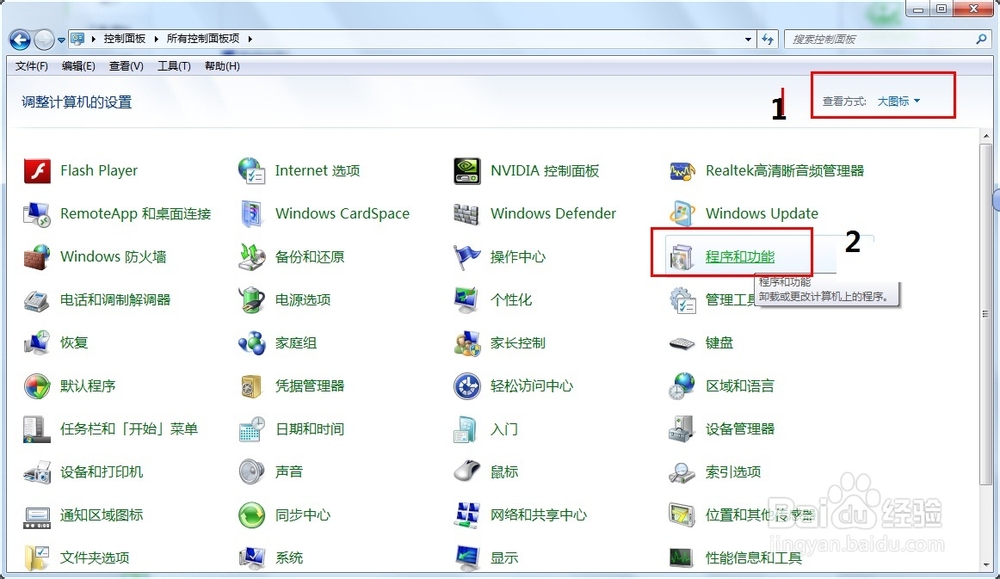The height and width of the screenshot is (579, 1000).
Task: Expand the address bar history dropdown
Action: pyautogui.click(x=748, y=39)
